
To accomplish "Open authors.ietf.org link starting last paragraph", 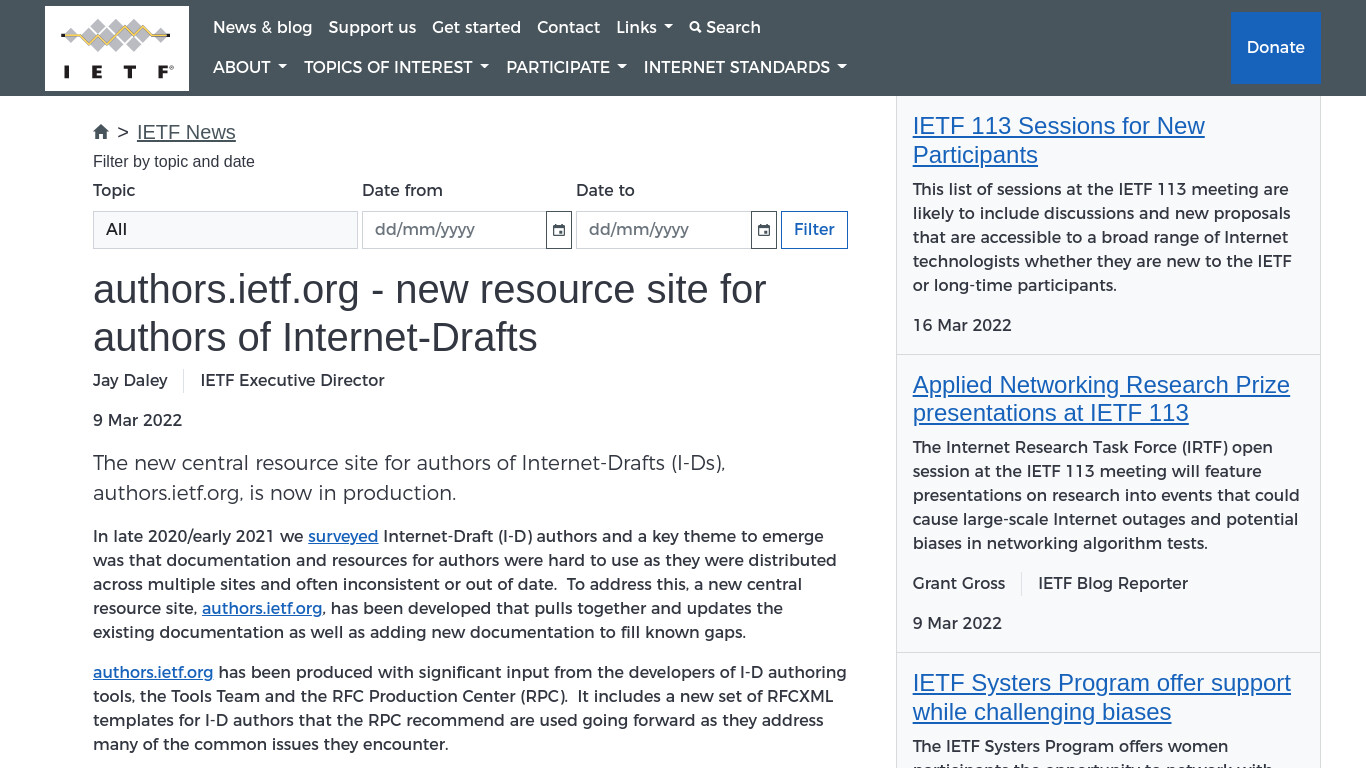I will (x=153, y=672).
